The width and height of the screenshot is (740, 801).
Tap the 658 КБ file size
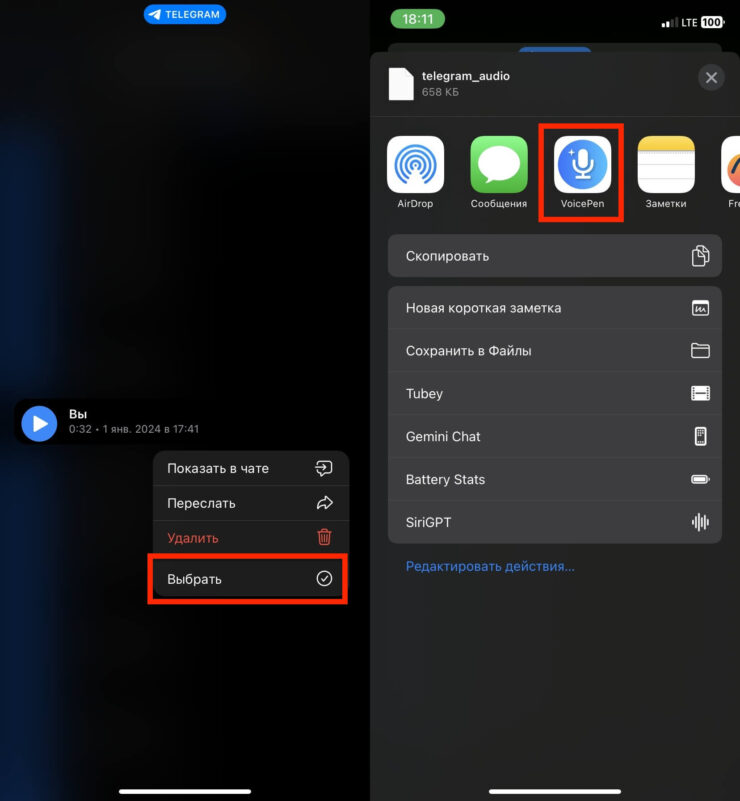[440, 92]
